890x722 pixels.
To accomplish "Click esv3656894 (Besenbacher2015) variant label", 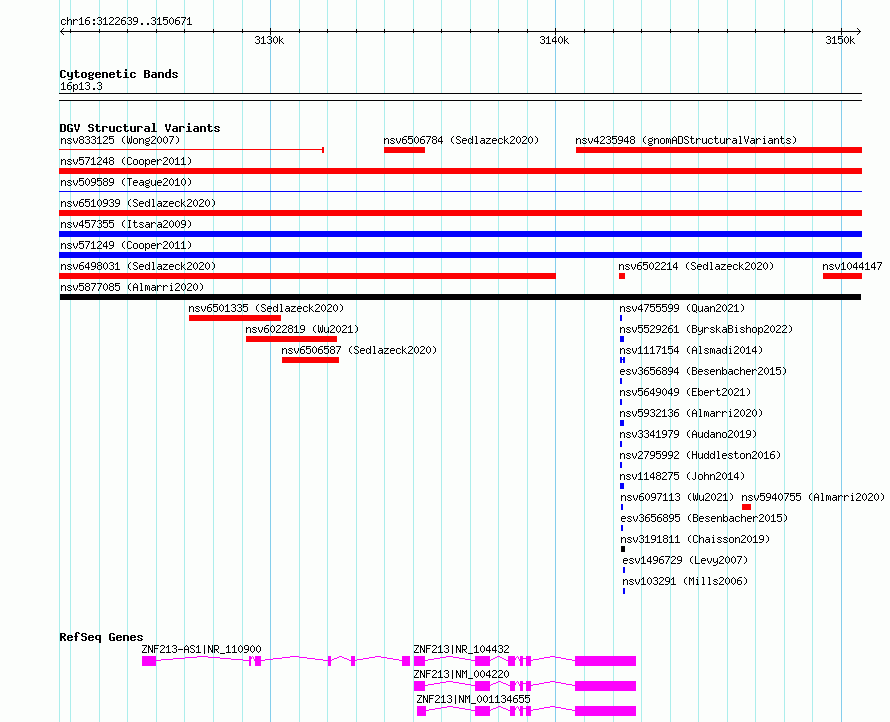I will click(x=703, y=371).
